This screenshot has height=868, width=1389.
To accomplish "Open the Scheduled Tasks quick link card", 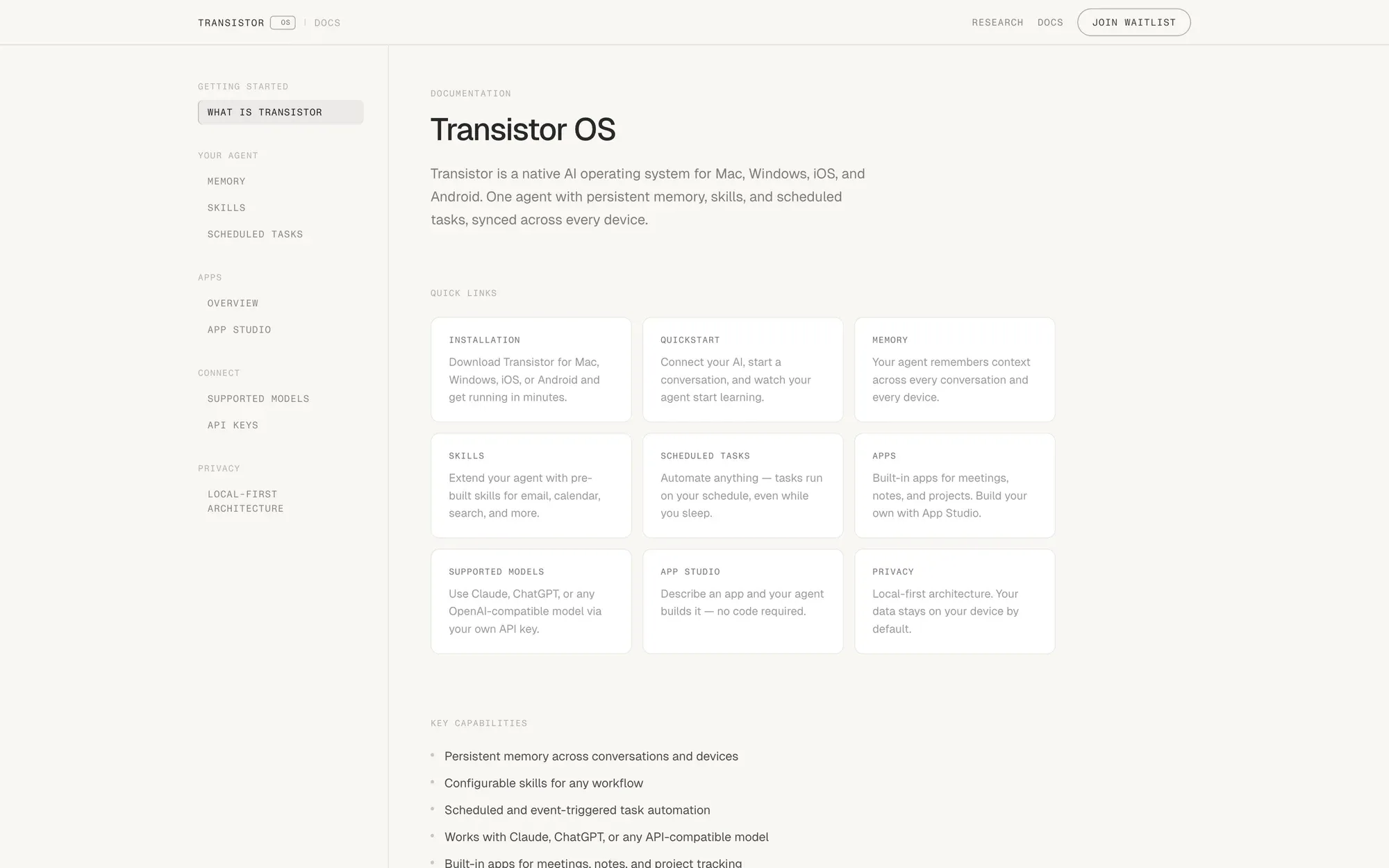I will point(742,485).
